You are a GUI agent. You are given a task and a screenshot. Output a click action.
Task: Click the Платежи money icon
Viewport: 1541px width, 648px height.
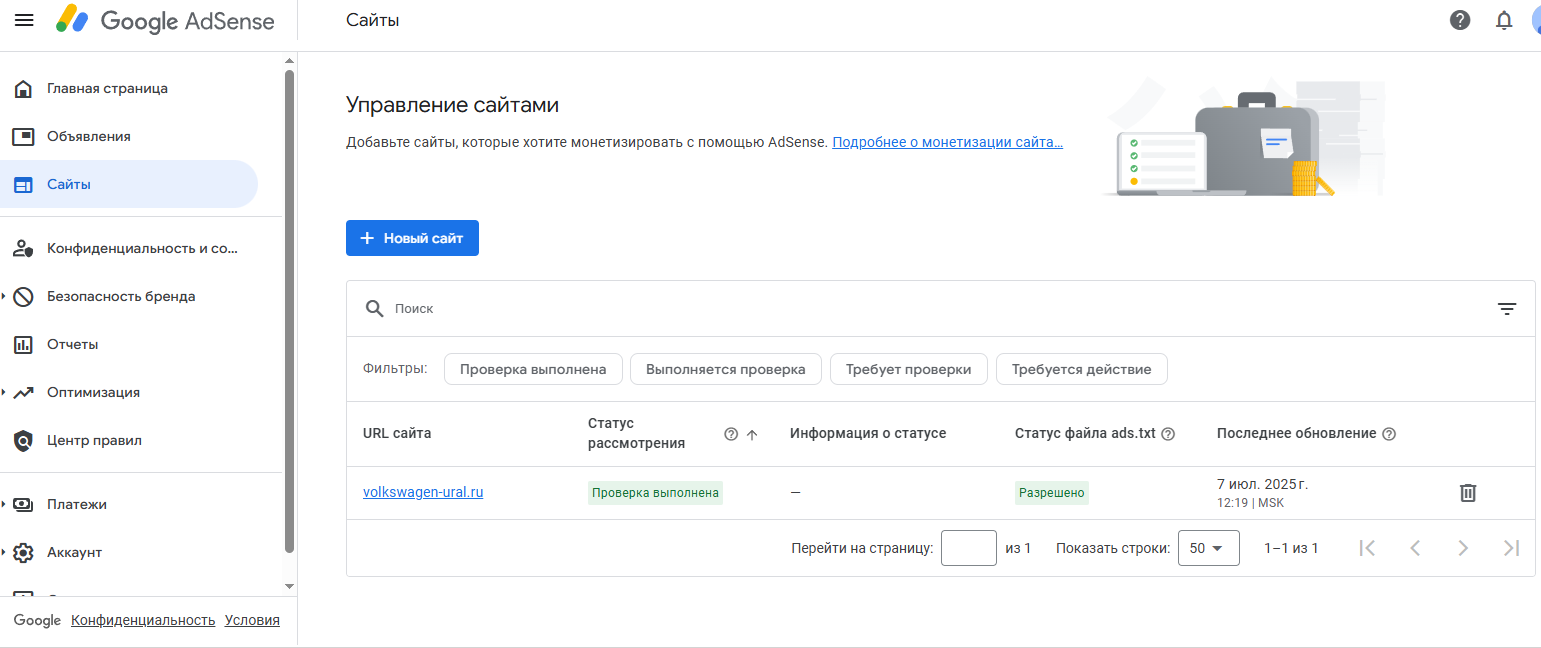(23, 504)
